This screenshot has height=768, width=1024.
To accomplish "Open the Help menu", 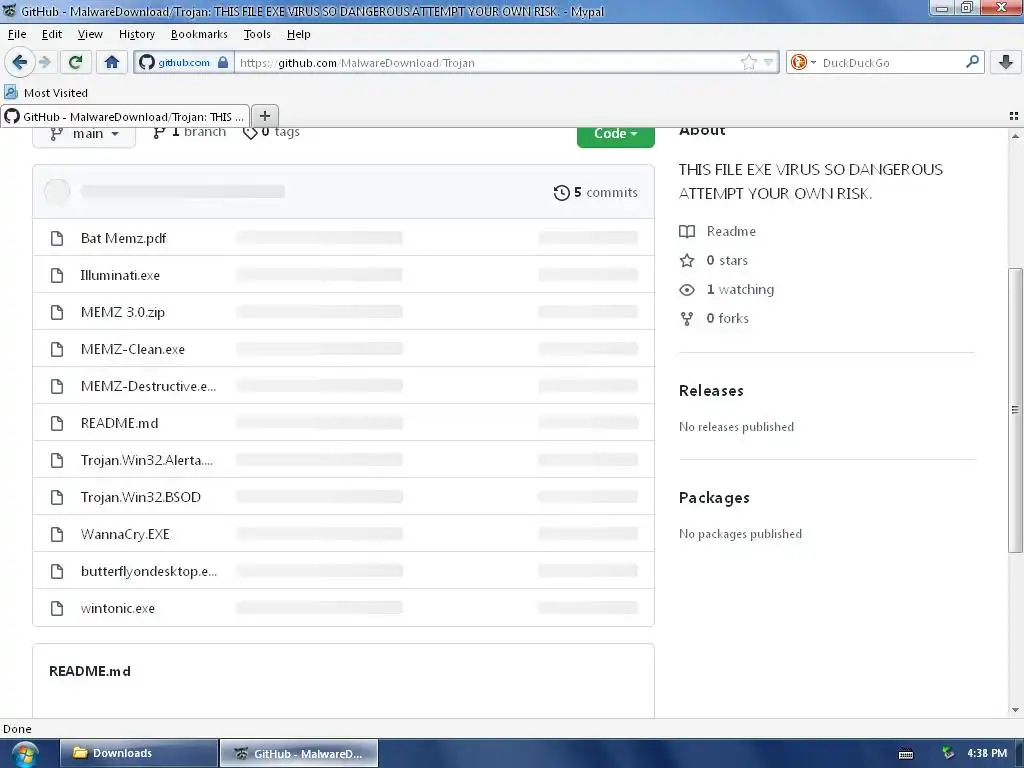I will (298, 34).
